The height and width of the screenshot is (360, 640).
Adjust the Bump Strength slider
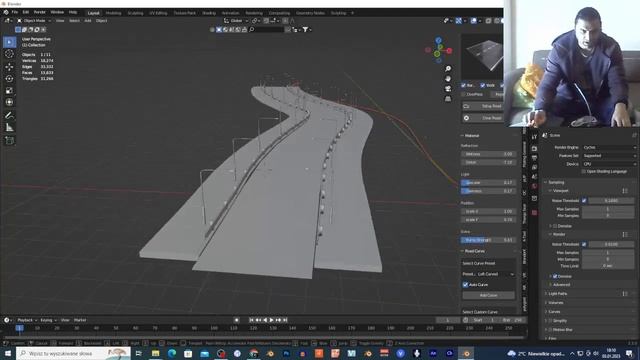pyautogui.click(x=488, y=240)
